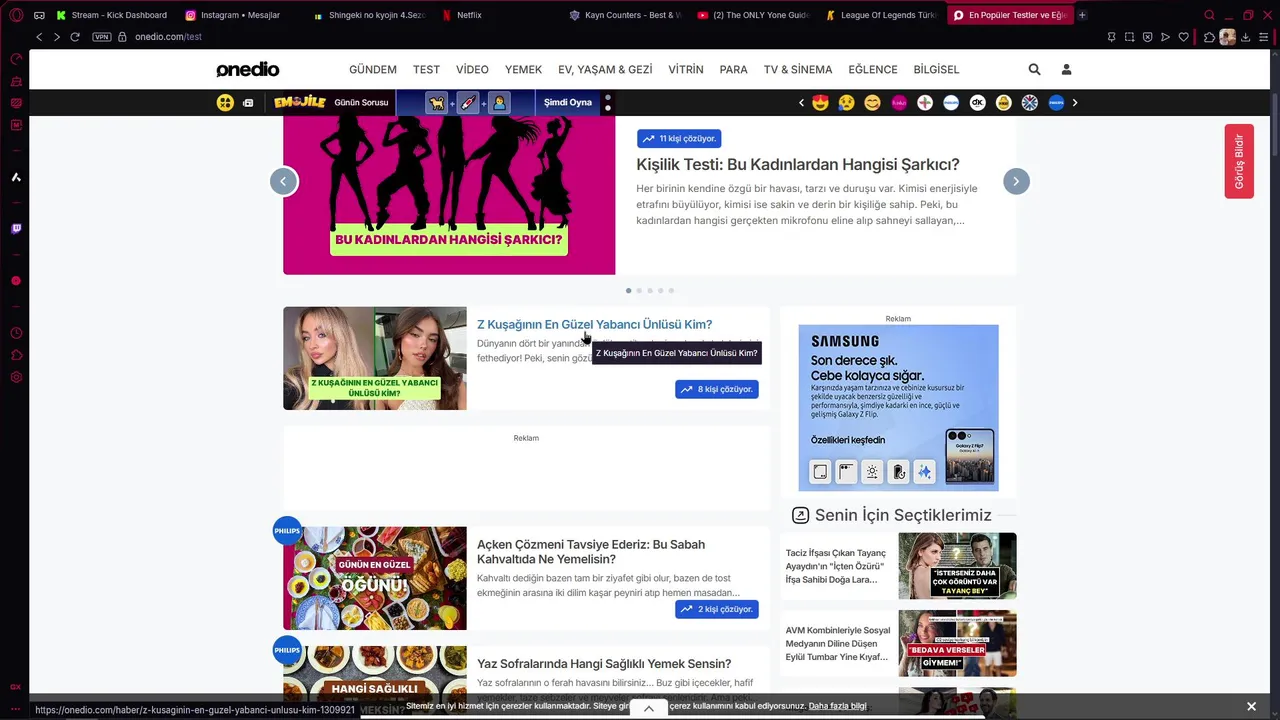Select the heart-eyes emoji reaction

click(821, 102)
